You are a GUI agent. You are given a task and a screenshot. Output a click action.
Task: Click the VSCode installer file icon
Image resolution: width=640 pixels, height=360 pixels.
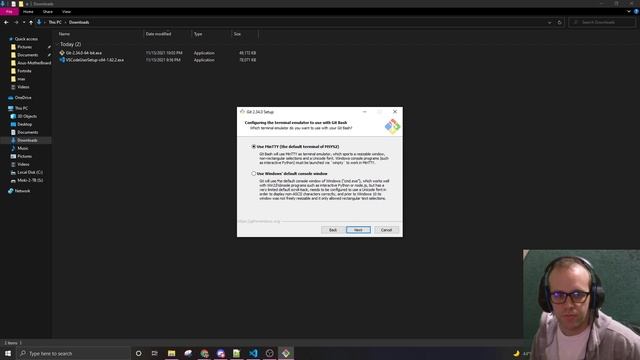62,60
